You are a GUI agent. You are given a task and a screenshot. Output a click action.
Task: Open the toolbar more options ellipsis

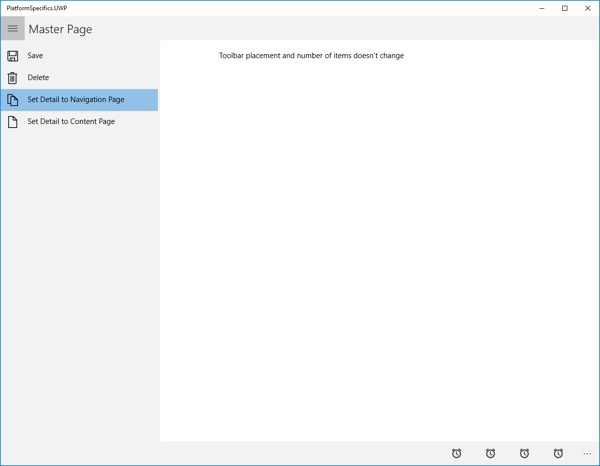587,454
